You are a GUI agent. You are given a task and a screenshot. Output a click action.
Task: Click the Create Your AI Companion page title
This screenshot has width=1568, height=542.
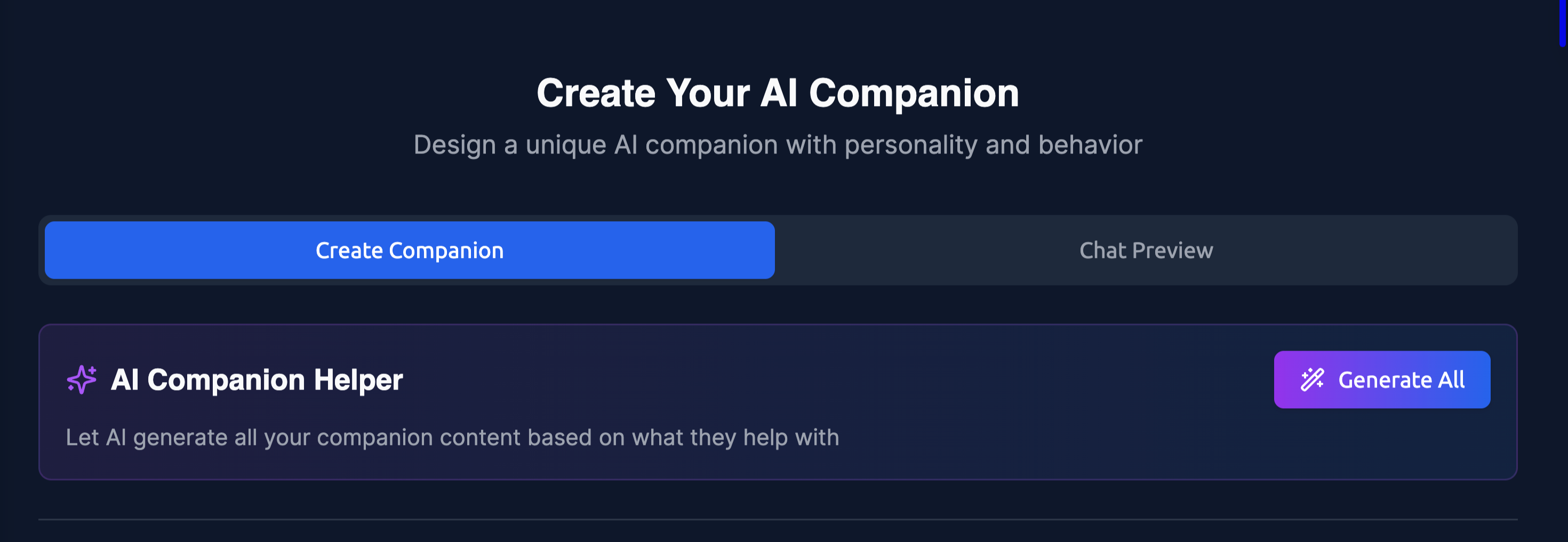779,92
